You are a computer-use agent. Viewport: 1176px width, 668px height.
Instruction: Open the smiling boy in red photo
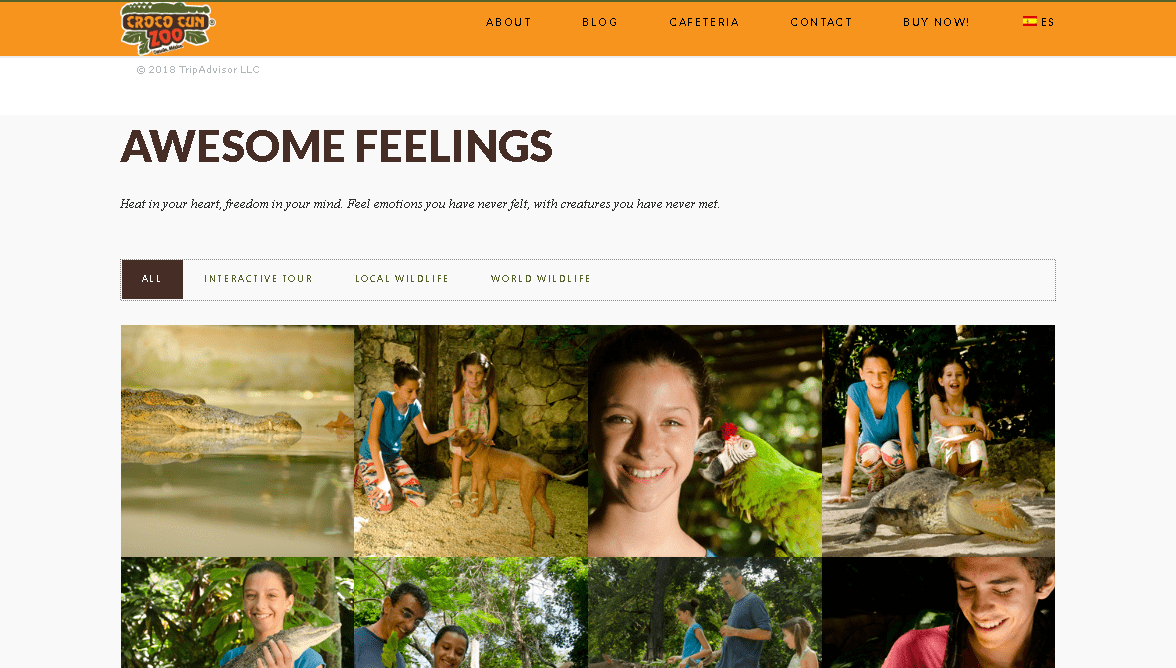coord(938,613)
